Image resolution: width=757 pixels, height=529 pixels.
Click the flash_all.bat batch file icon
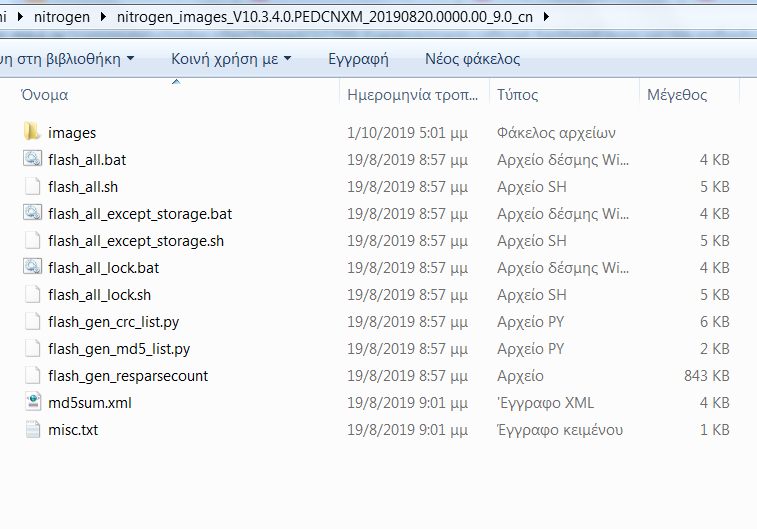[32, 159]
